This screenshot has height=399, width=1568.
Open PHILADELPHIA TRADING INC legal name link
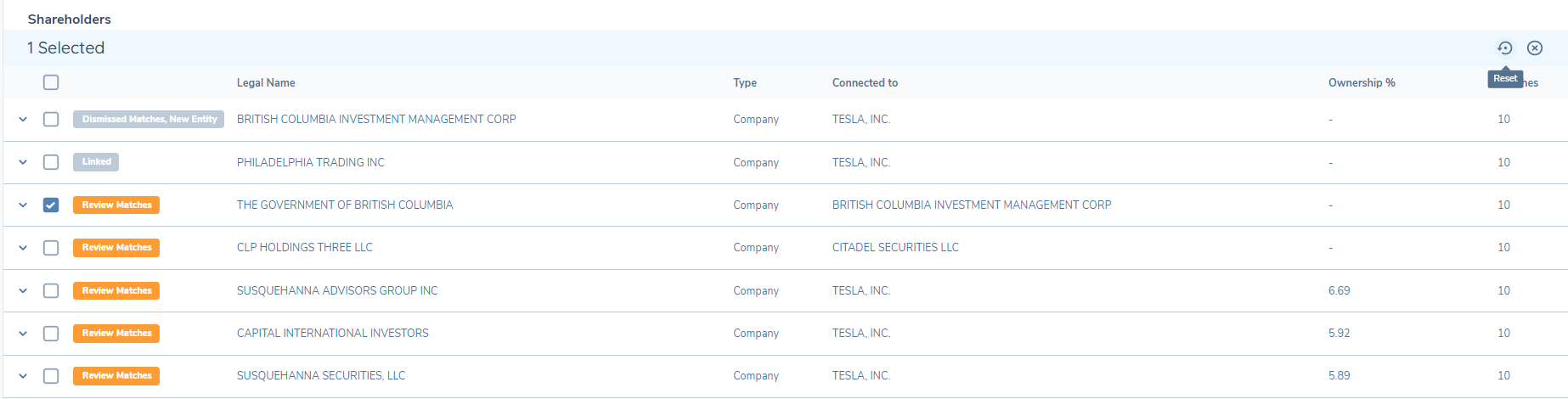pyautogui.click(x=310, y=162)
